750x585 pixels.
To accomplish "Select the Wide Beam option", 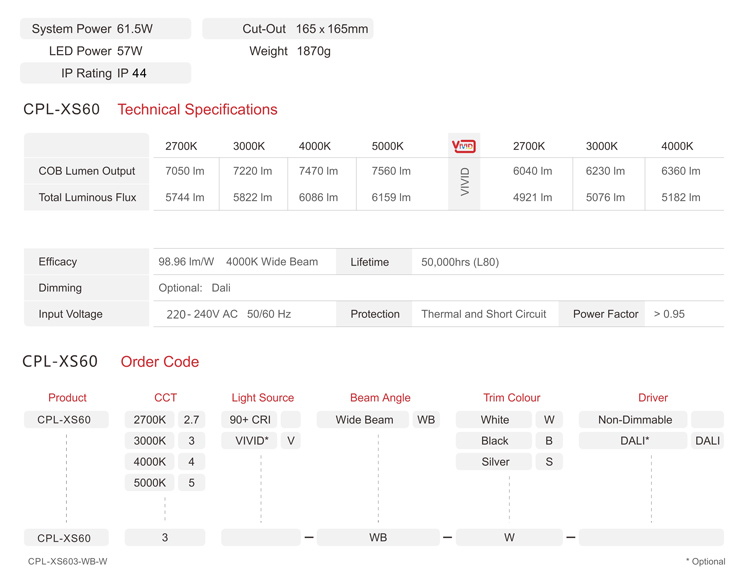I will (x=364, y=419).
